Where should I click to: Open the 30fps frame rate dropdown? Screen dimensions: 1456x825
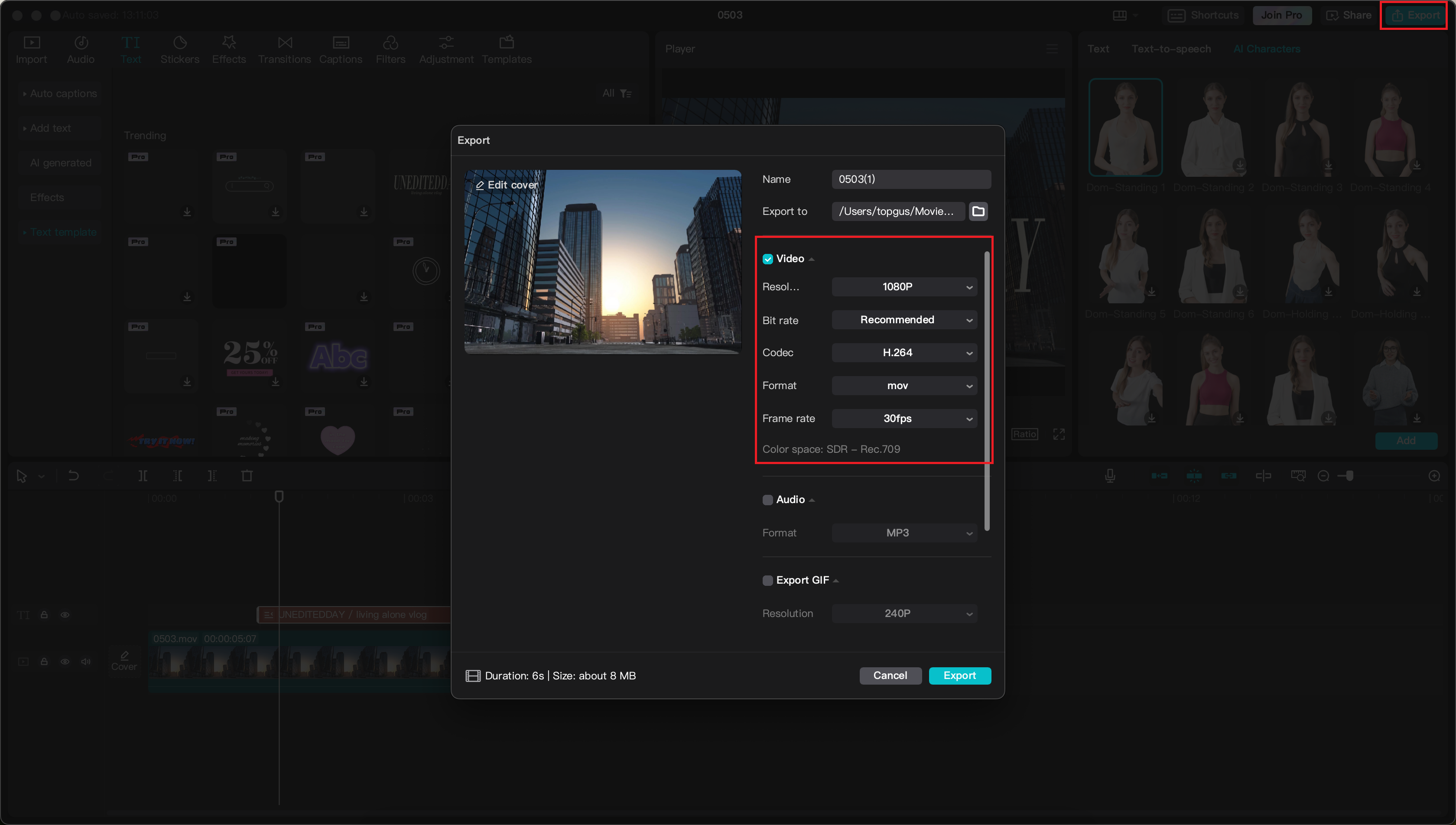(x=904, y=419)
